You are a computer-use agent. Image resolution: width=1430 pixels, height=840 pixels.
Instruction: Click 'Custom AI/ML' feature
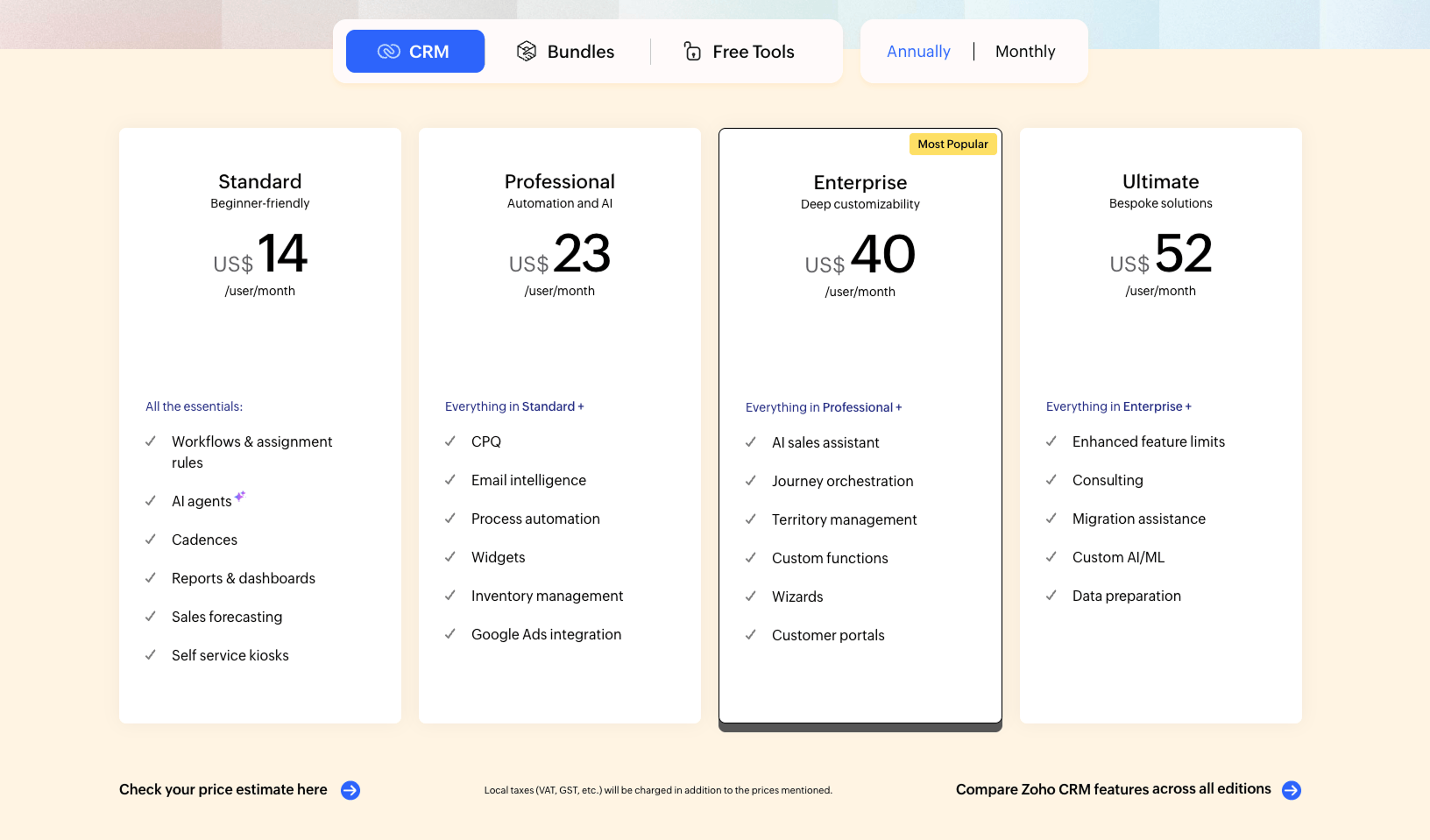1118,557
